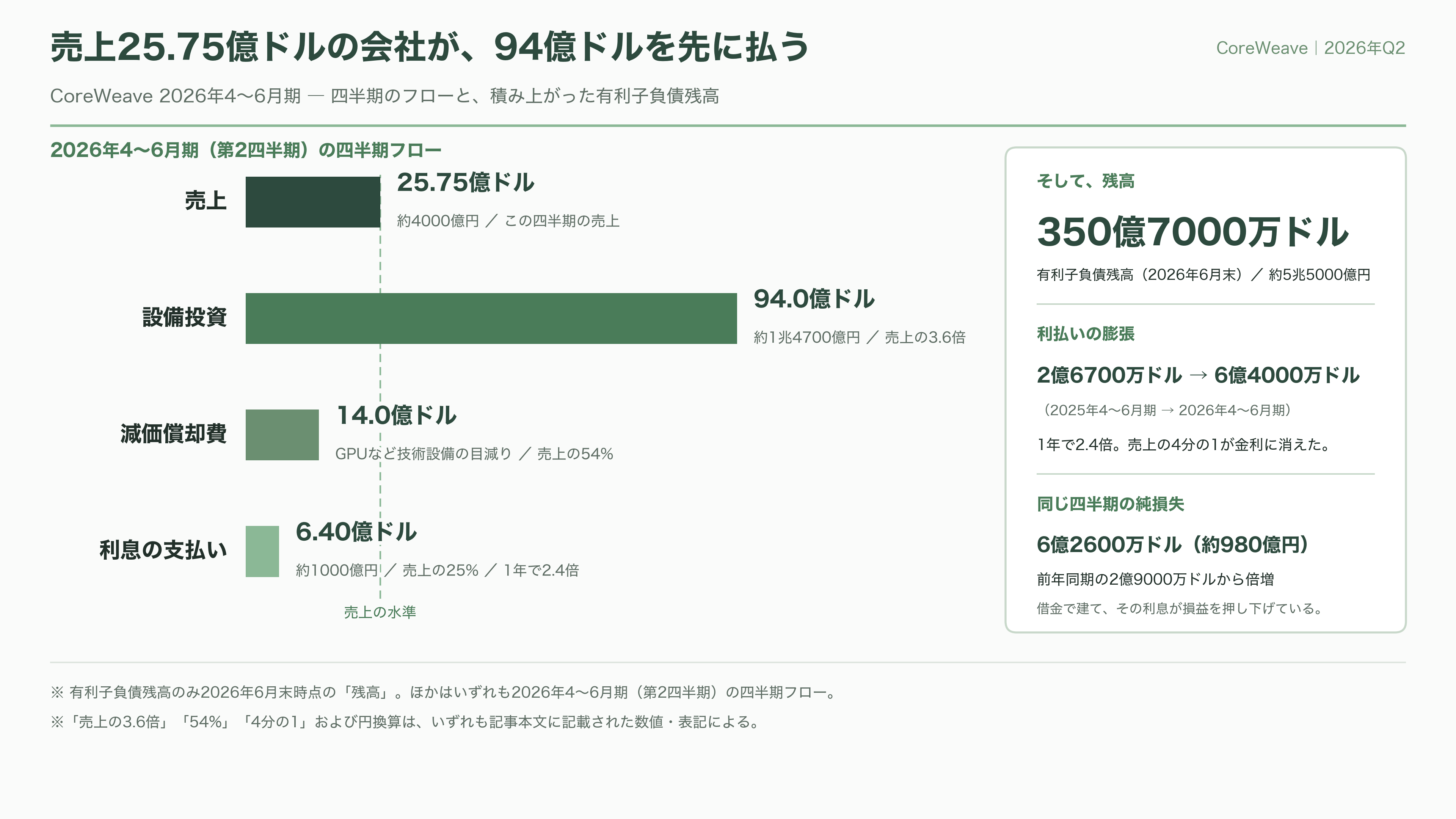
Task: Click the light green 利息の支払い bar
Action: coord(262,551)
